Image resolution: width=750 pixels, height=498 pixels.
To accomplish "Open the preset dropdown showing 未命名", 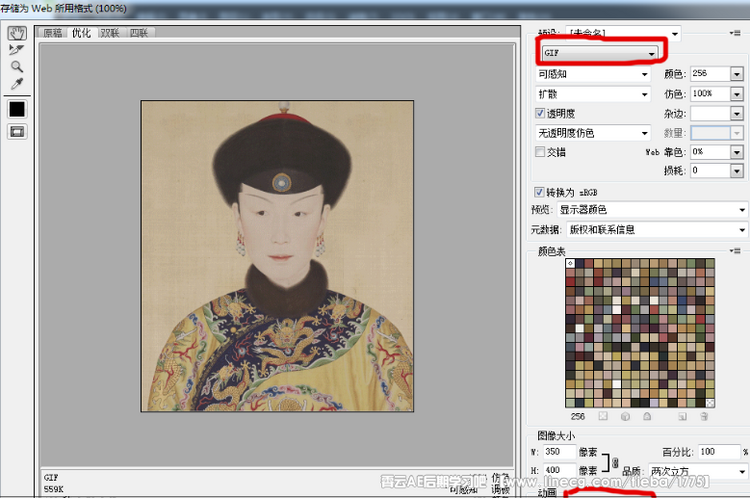I will pyautogui.click(x=623, y=33).
